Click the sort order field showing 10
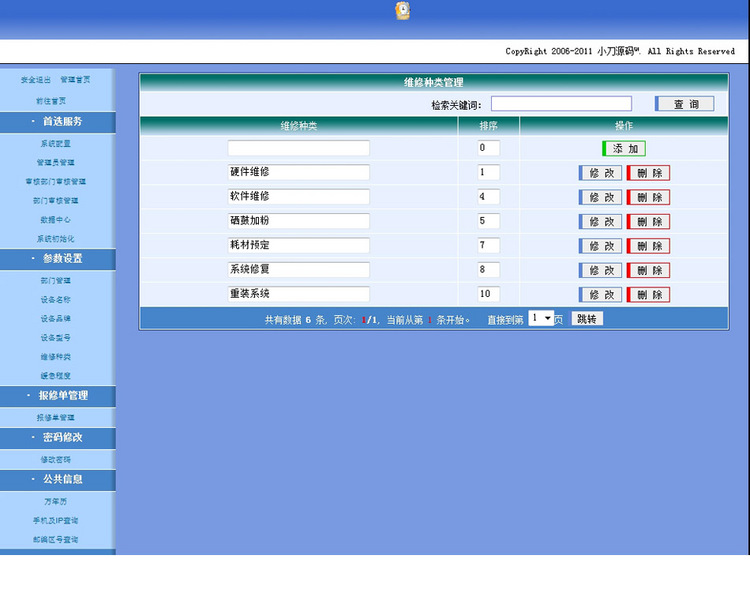750x589 pixels. [488, 294]
